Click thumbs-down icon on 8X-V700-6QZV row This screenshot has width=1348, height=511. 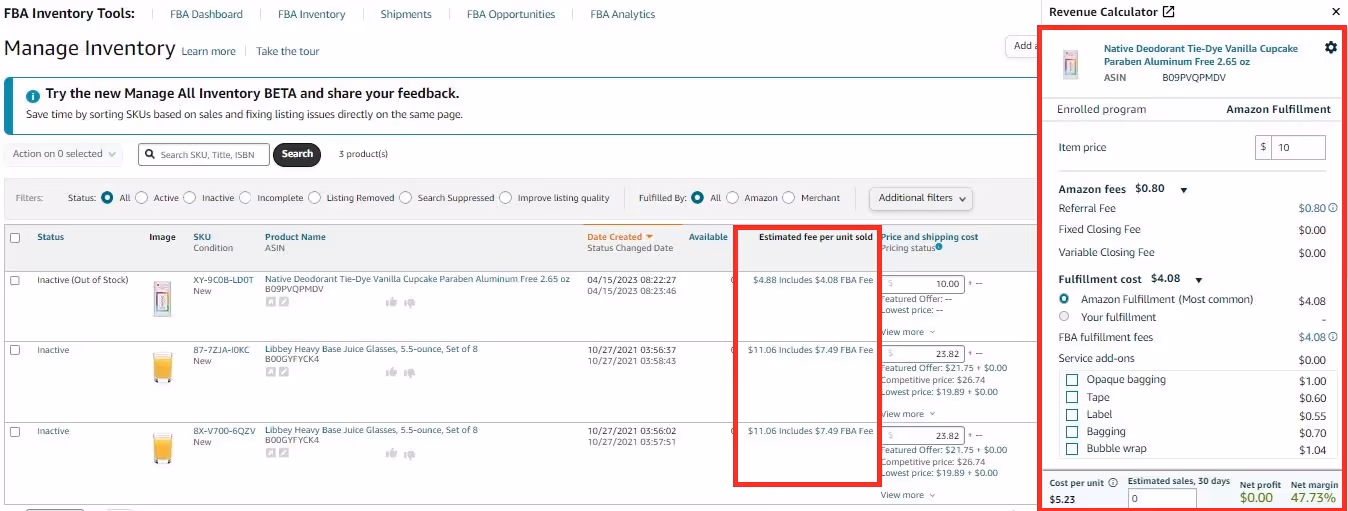click(x=408, y=453)
